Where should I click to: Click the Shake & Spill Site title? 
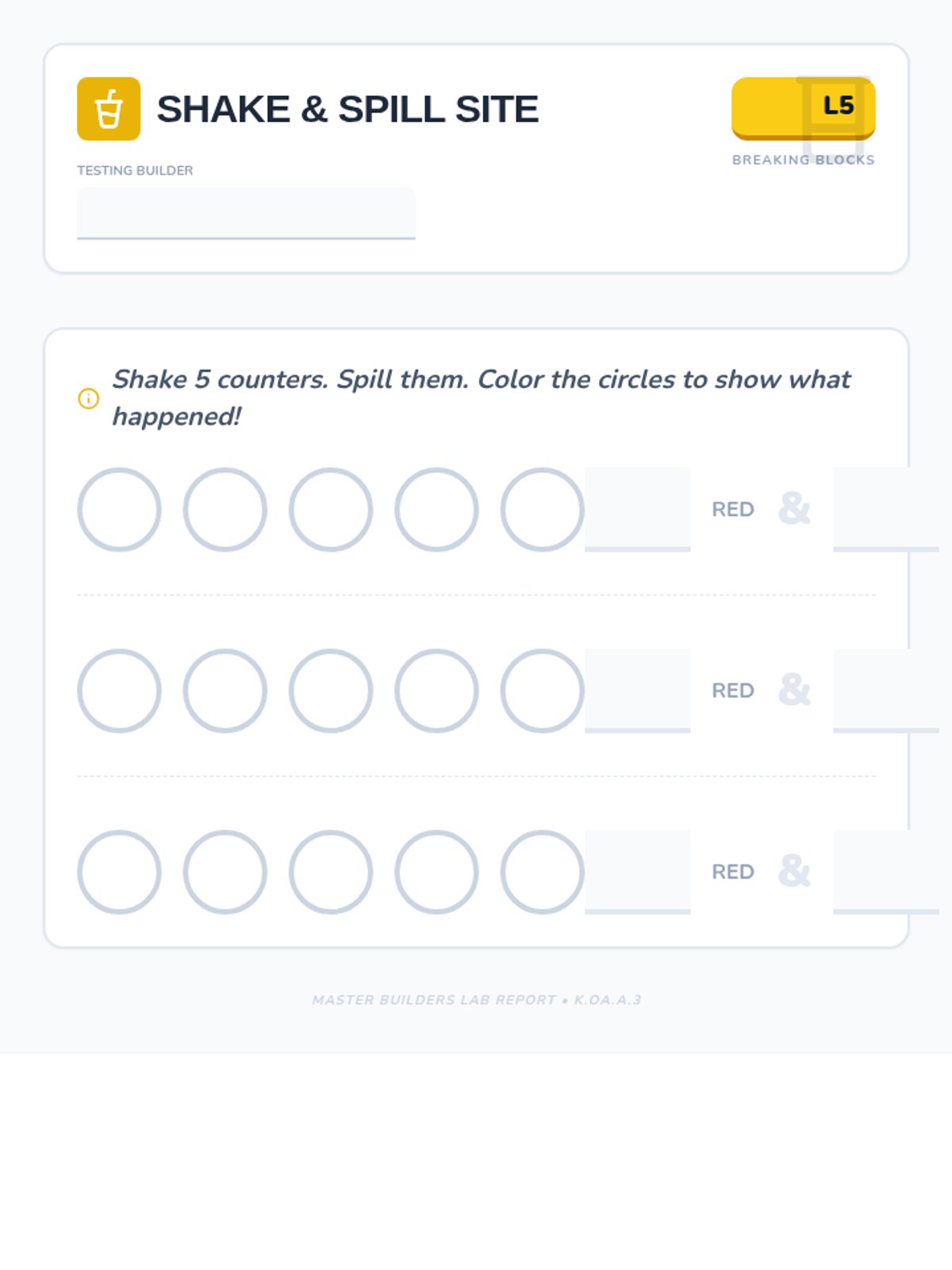[347, 109]
